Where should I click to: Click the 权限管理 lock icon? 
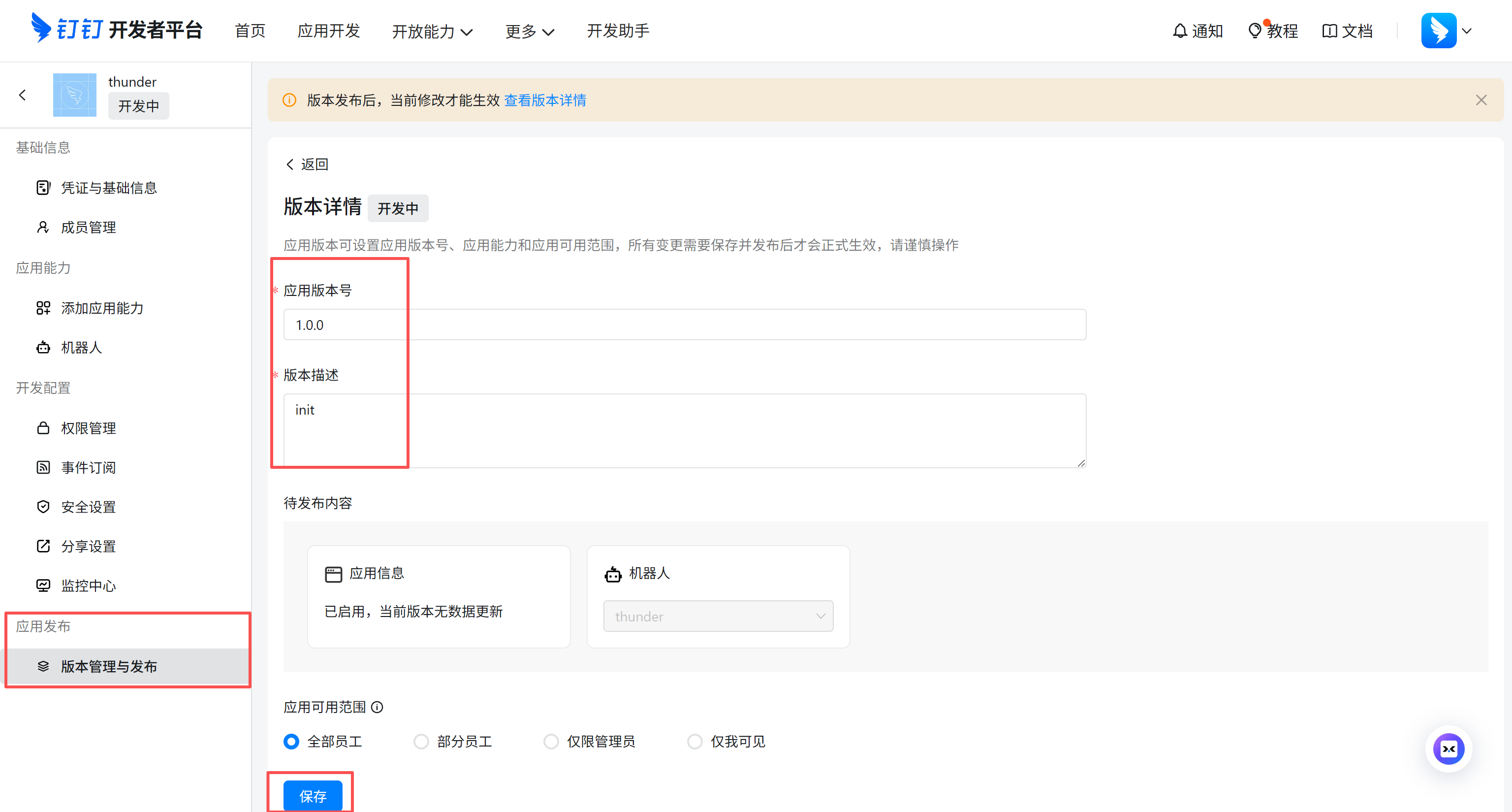point(43,428)
